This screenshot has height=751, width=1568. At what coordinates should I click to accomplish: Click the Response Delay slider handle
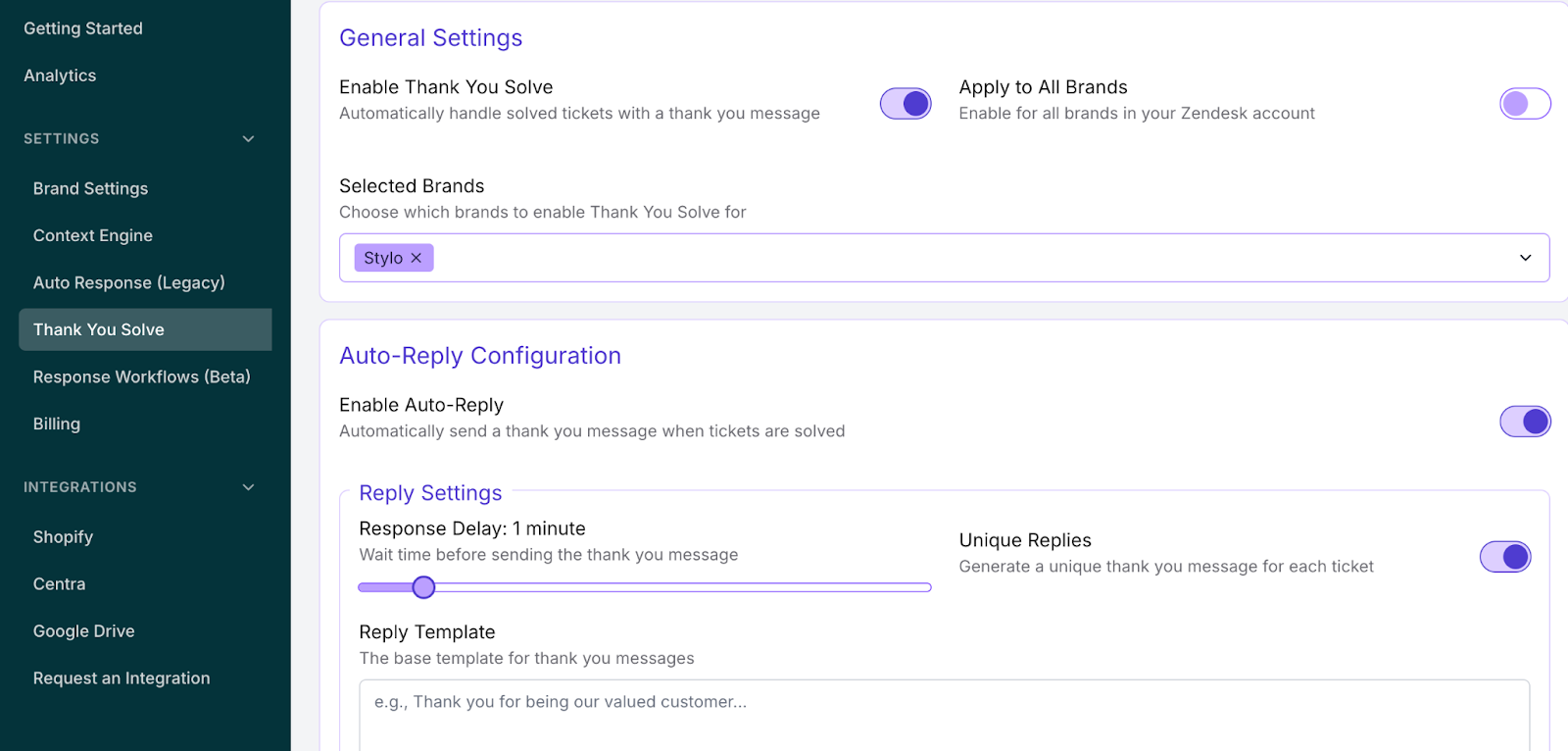click(423, 587)
